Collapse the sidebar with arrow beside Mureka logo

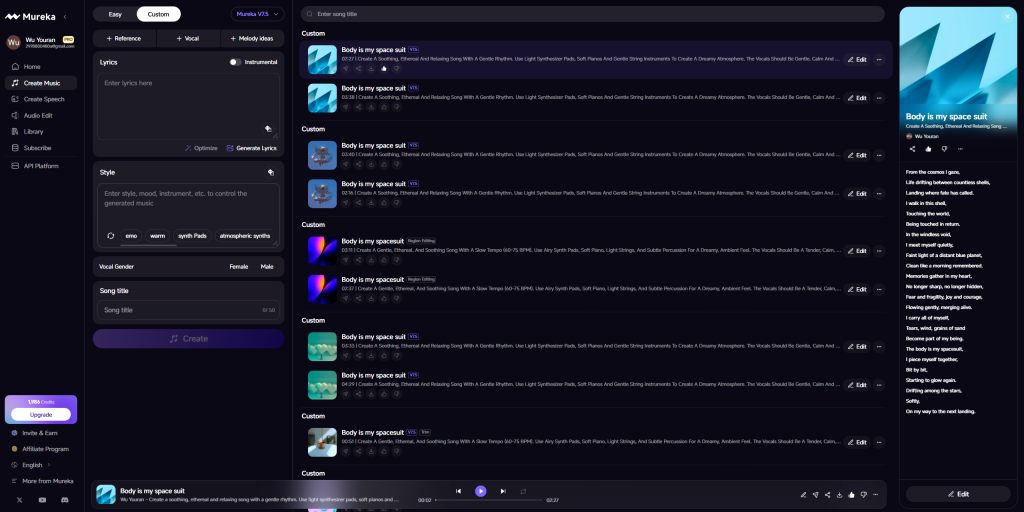(x=66, y=16)
